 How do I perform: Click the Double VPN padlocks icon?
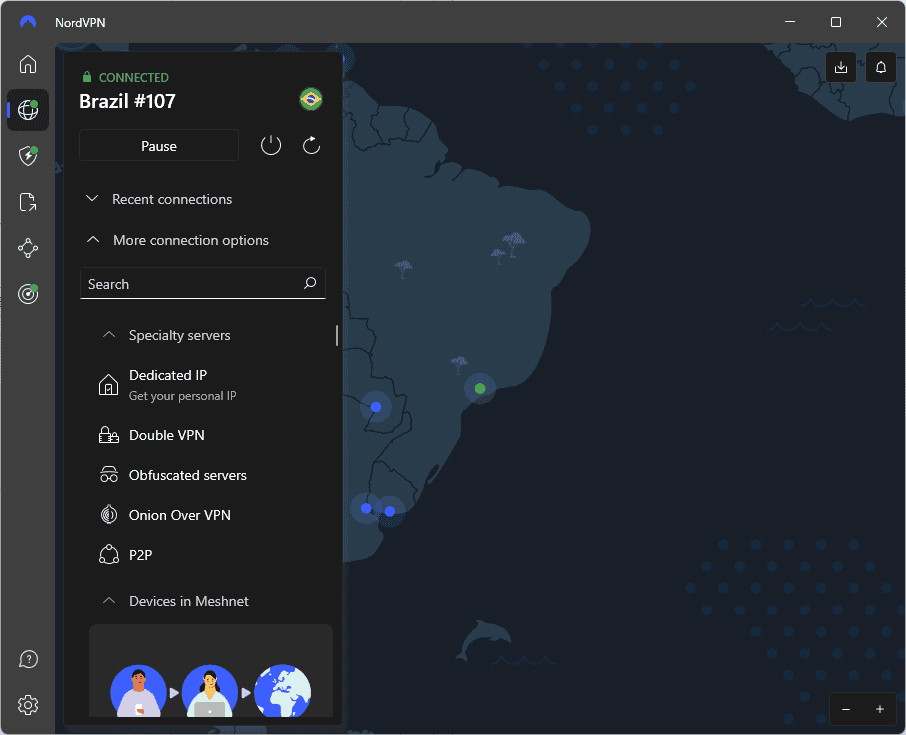click(109, 435)
